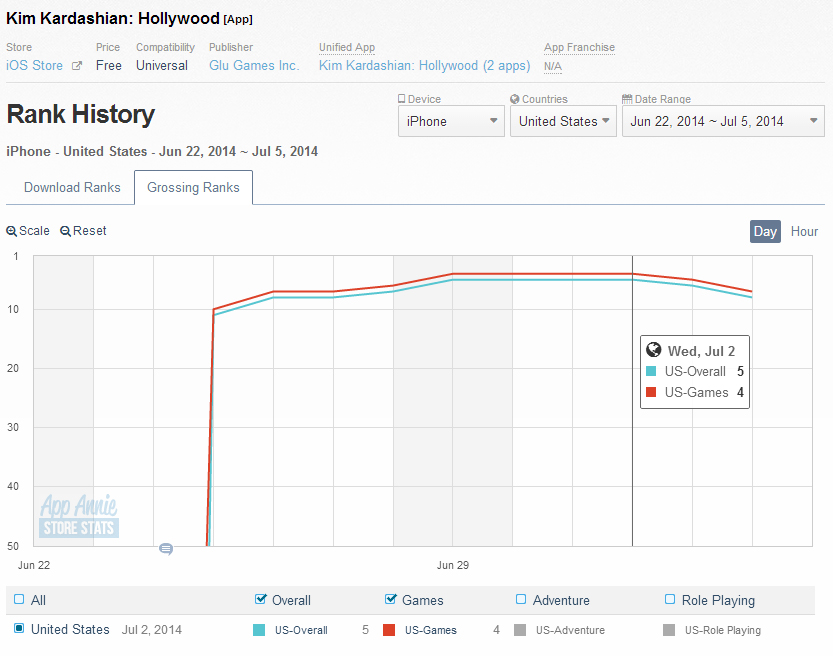The width and height of the screenshot is (833, 656).
Task: Click the gray US-Role Playing legend swatch
Action: pos(669,630)
